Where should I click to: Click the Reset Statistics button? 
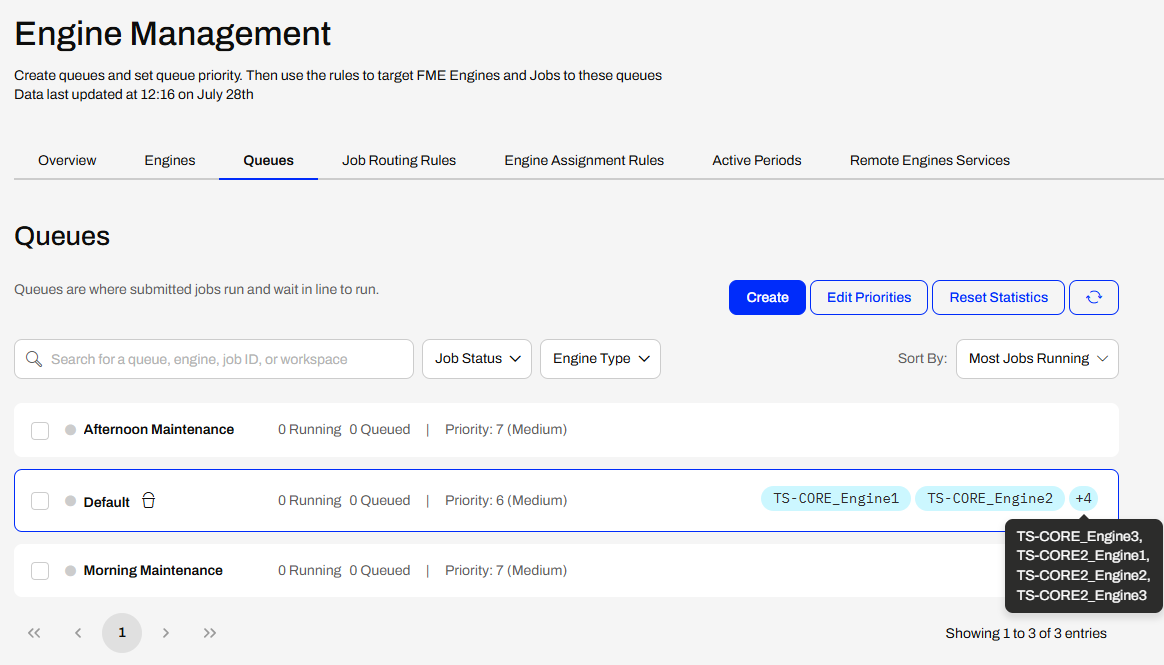998,298
